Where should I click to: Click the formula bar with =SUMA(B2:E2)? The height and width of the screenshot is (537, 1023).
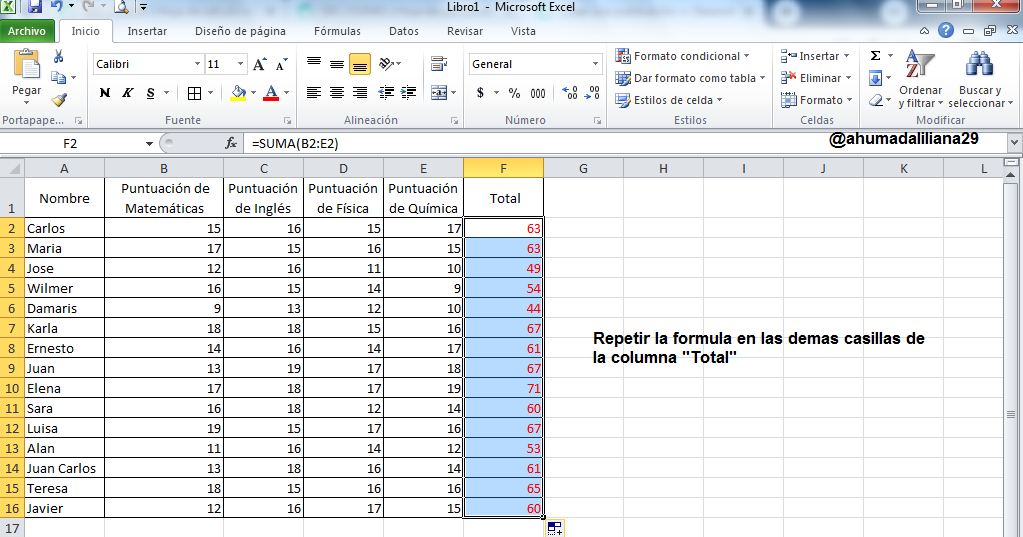tap(626, 144)
